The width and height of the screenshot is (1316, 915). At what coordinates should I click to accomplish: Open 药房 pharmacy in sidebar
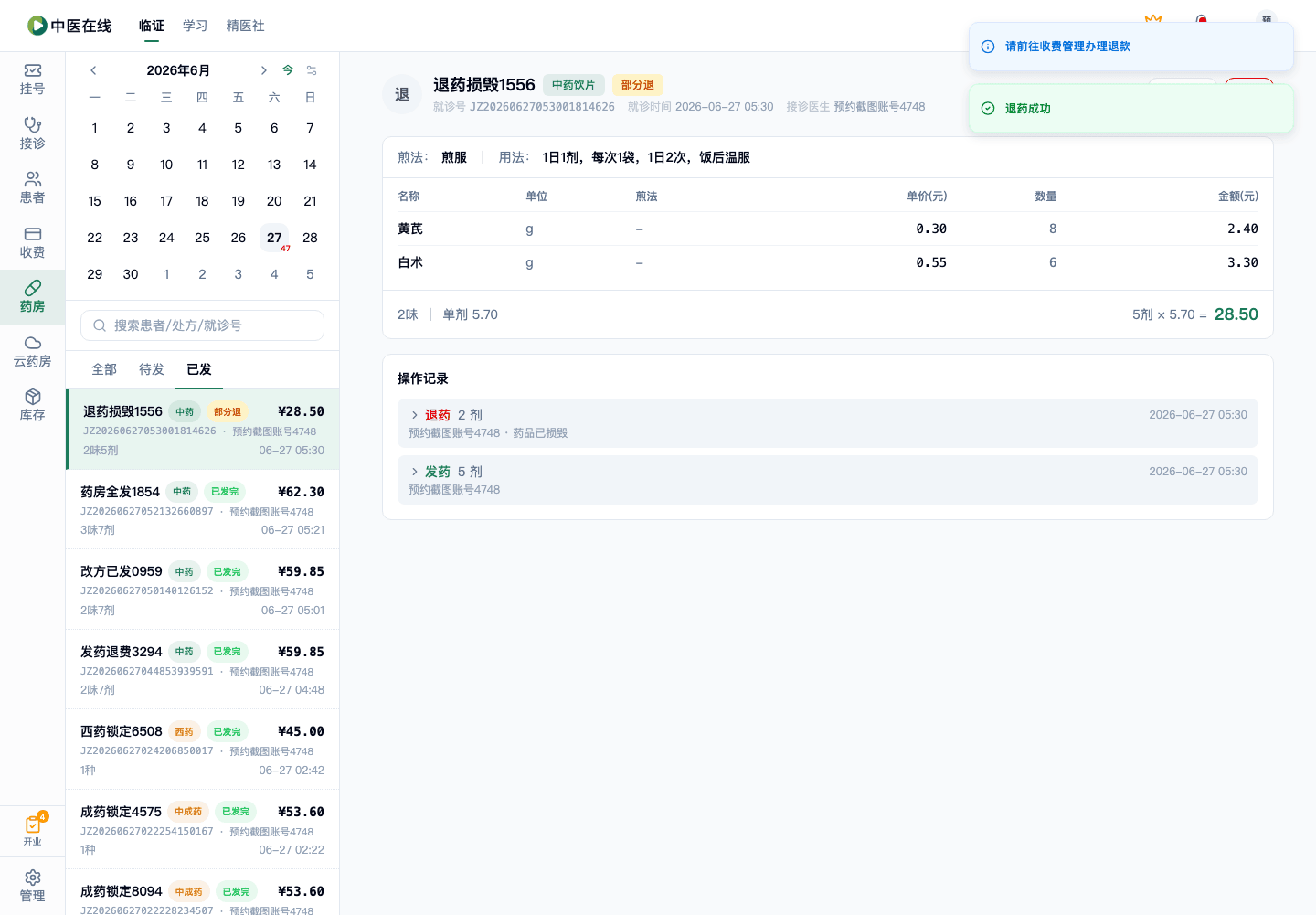pos(32,297)
